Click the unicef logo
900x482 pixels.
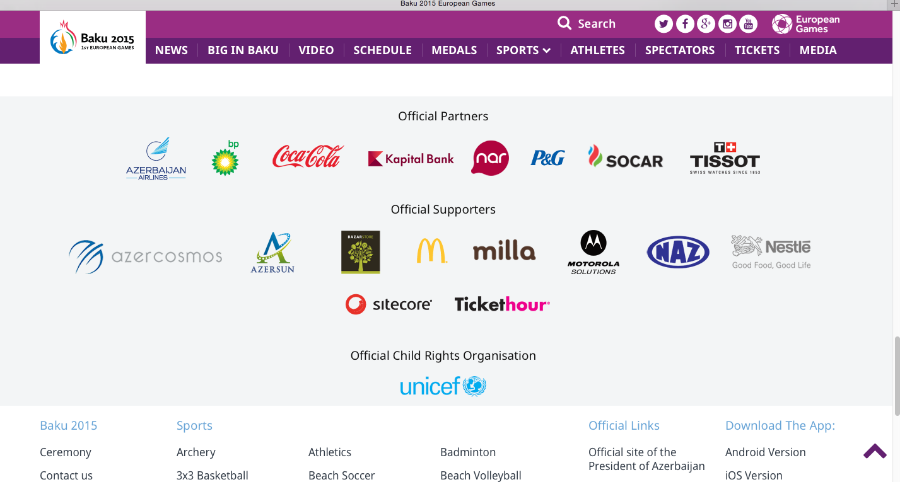[443, 386]
